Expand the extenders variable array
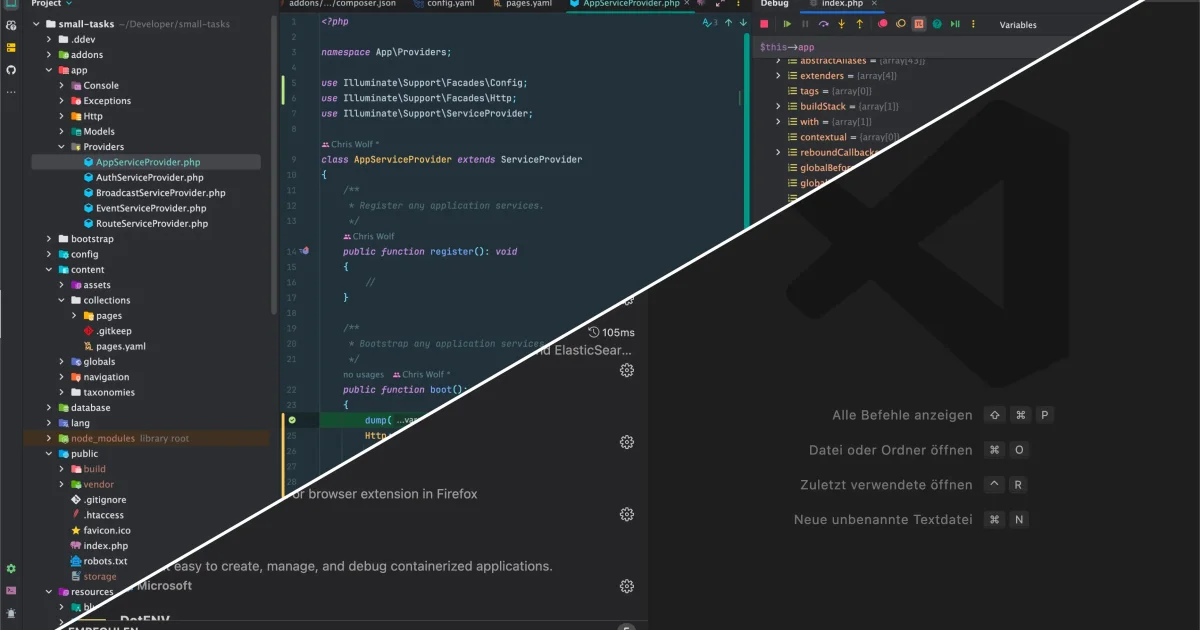Image resolution: width=1200 pixels, height=630 pixels. [778, 76]
